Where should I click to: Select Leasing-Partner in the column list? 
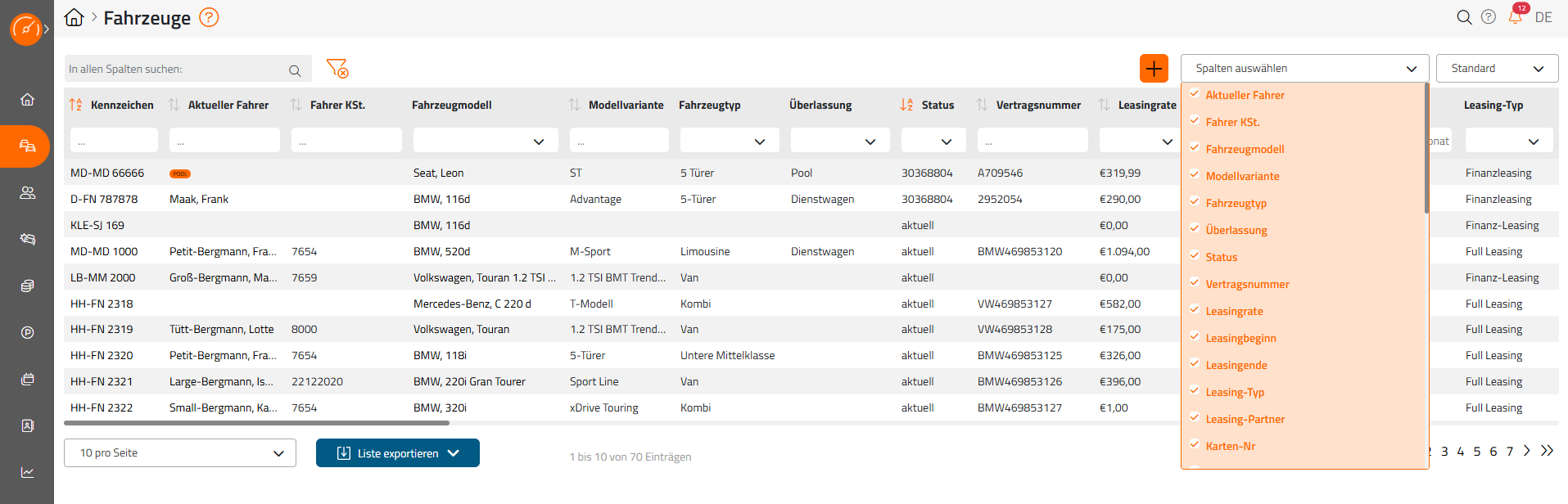(x=1245, y=419)
